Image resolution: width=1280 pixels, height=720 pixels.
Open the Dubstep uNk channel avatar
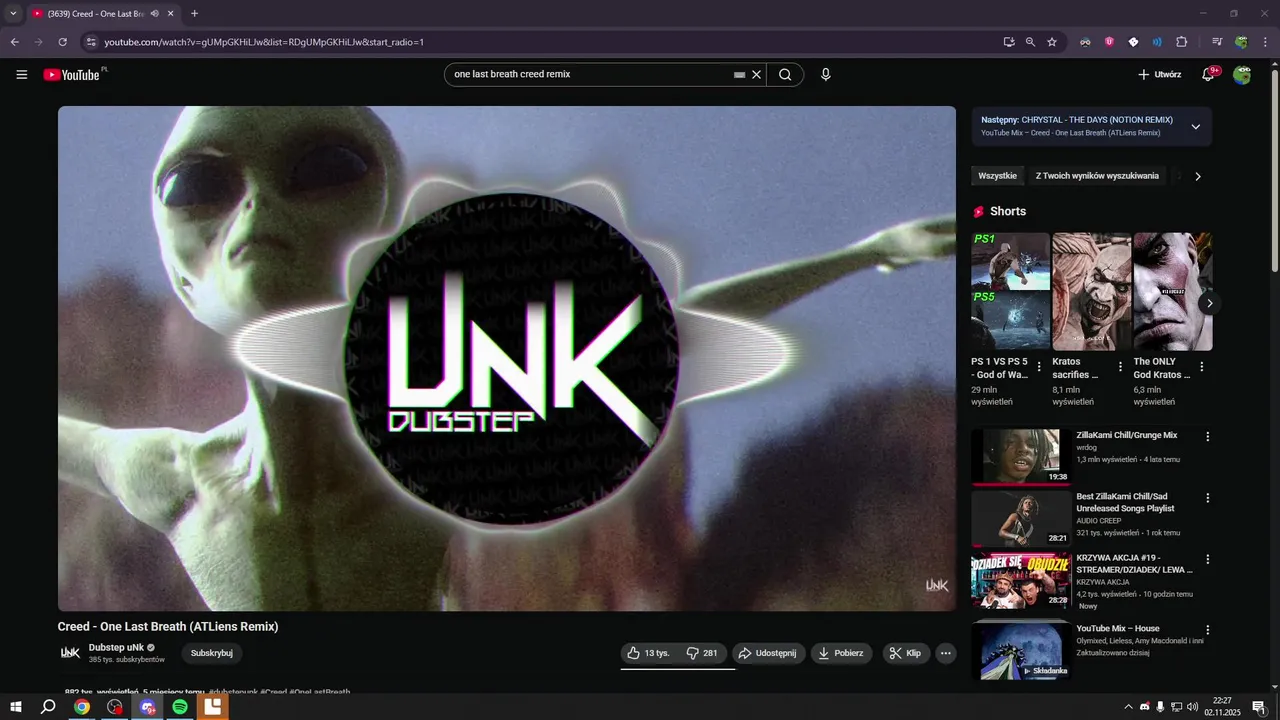coord(70,653)
